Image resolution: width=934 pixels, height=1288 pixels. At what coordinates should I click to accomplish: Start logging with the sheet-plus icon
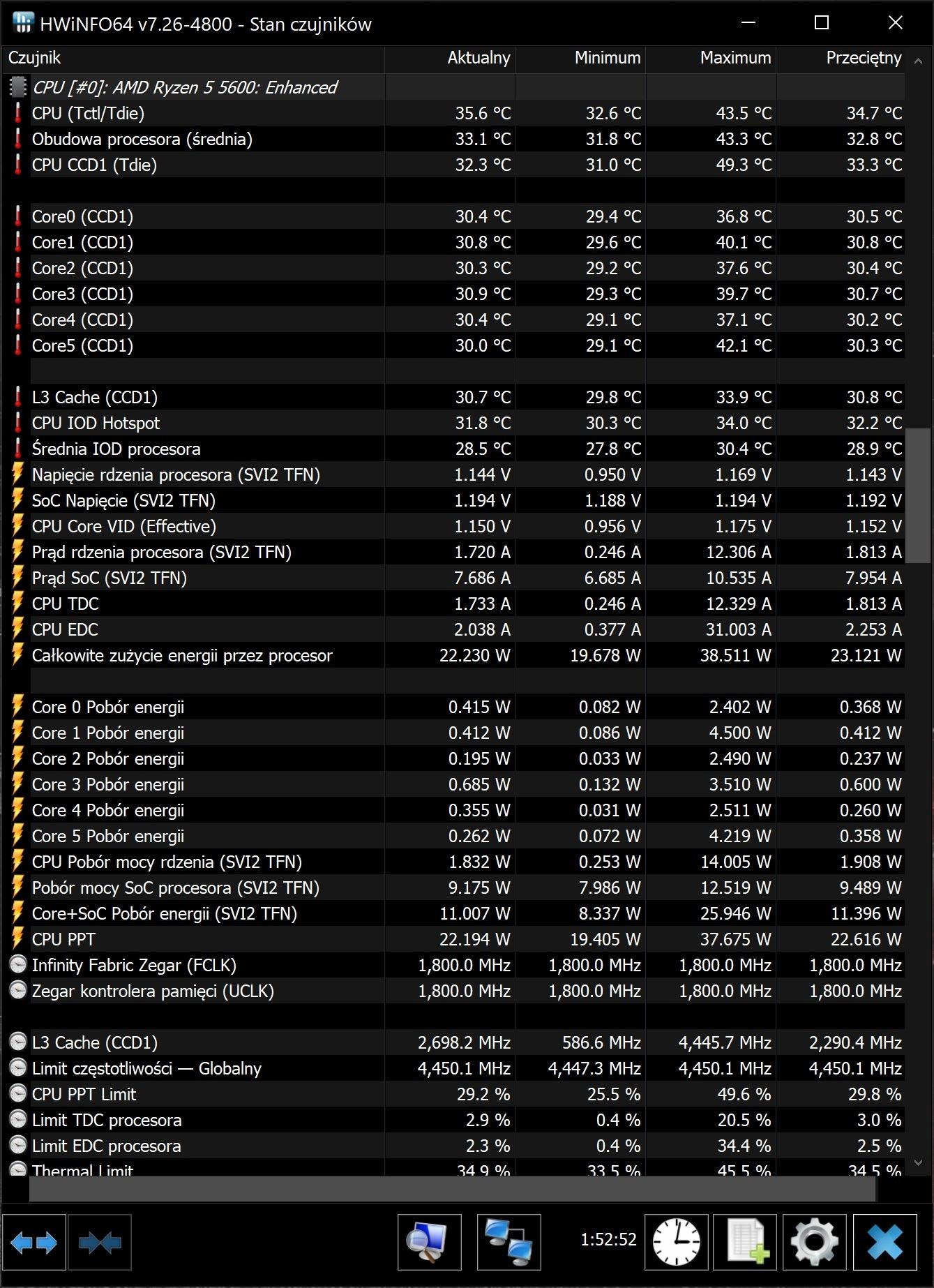pos(745,1243)
